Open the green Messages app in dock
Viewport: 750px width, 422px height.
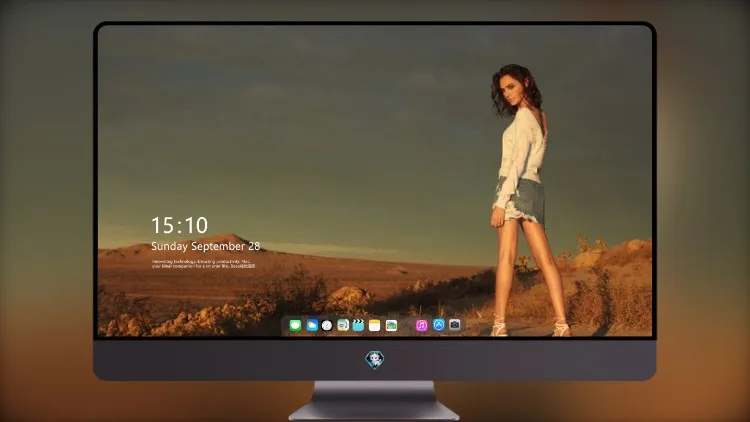(x=295, y=325)
